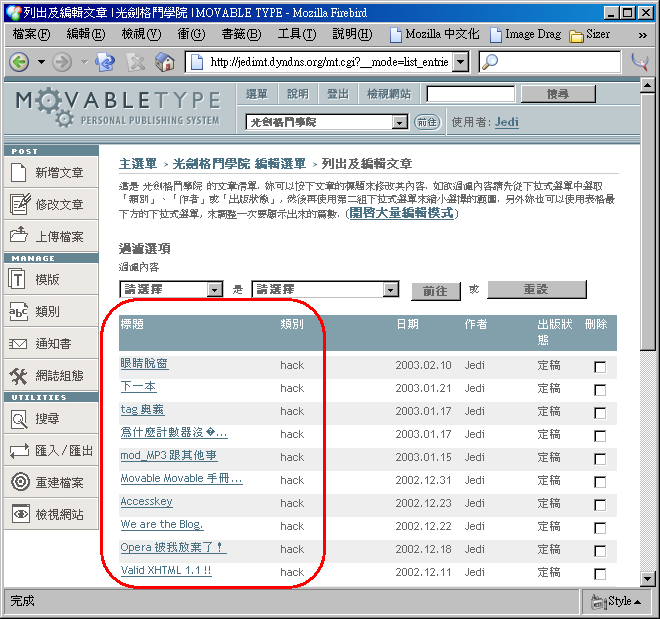
Task: Open the 模版 templates icon
Action: [17, 279]
